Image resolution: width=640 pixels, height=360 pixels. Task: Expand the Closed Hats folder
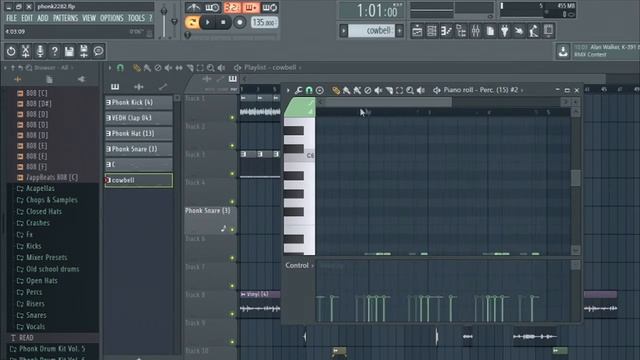tap(44, 211)
